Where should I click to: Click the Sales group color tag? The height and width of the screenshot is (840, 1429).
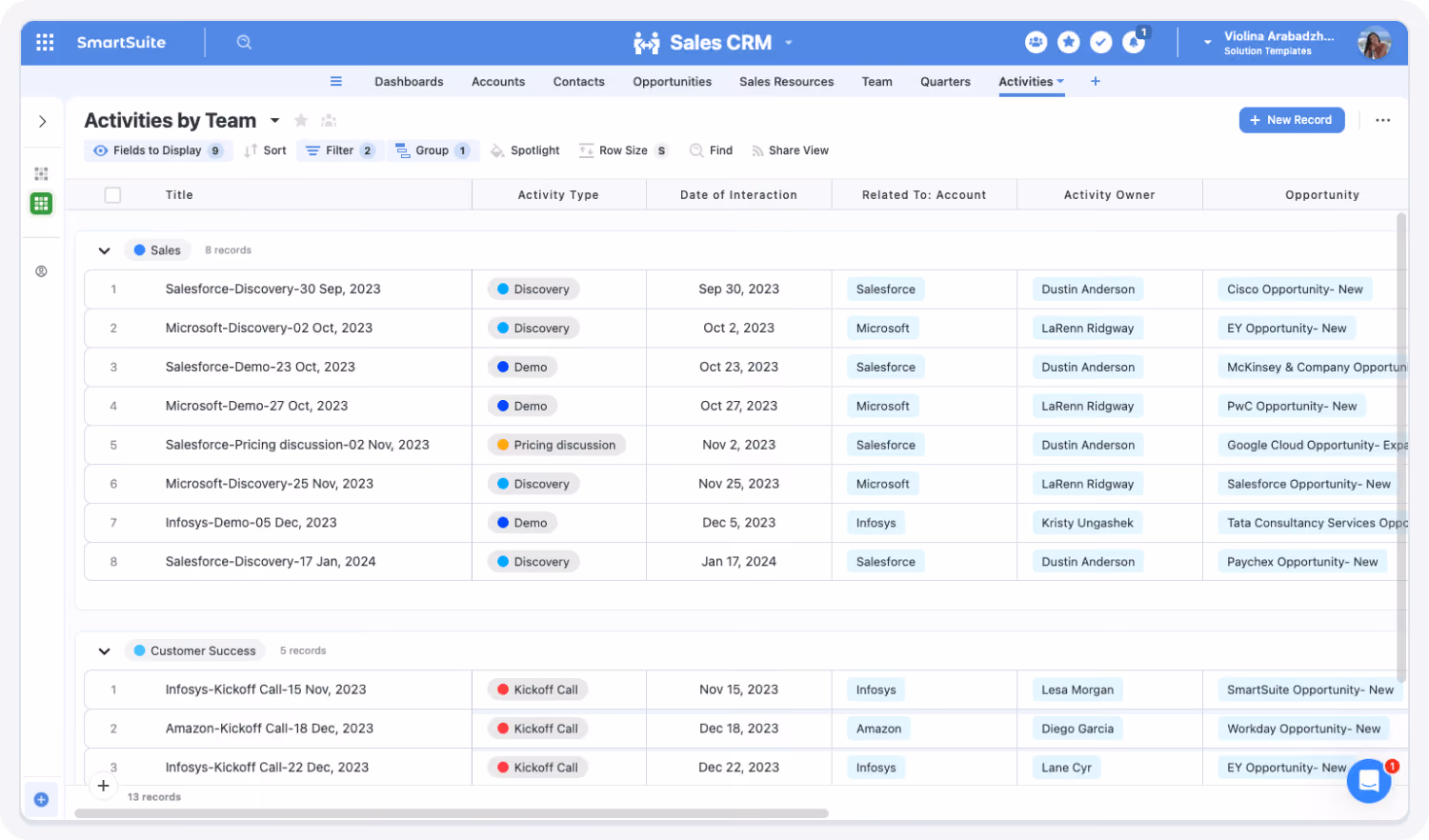click(x=157, y=250)
